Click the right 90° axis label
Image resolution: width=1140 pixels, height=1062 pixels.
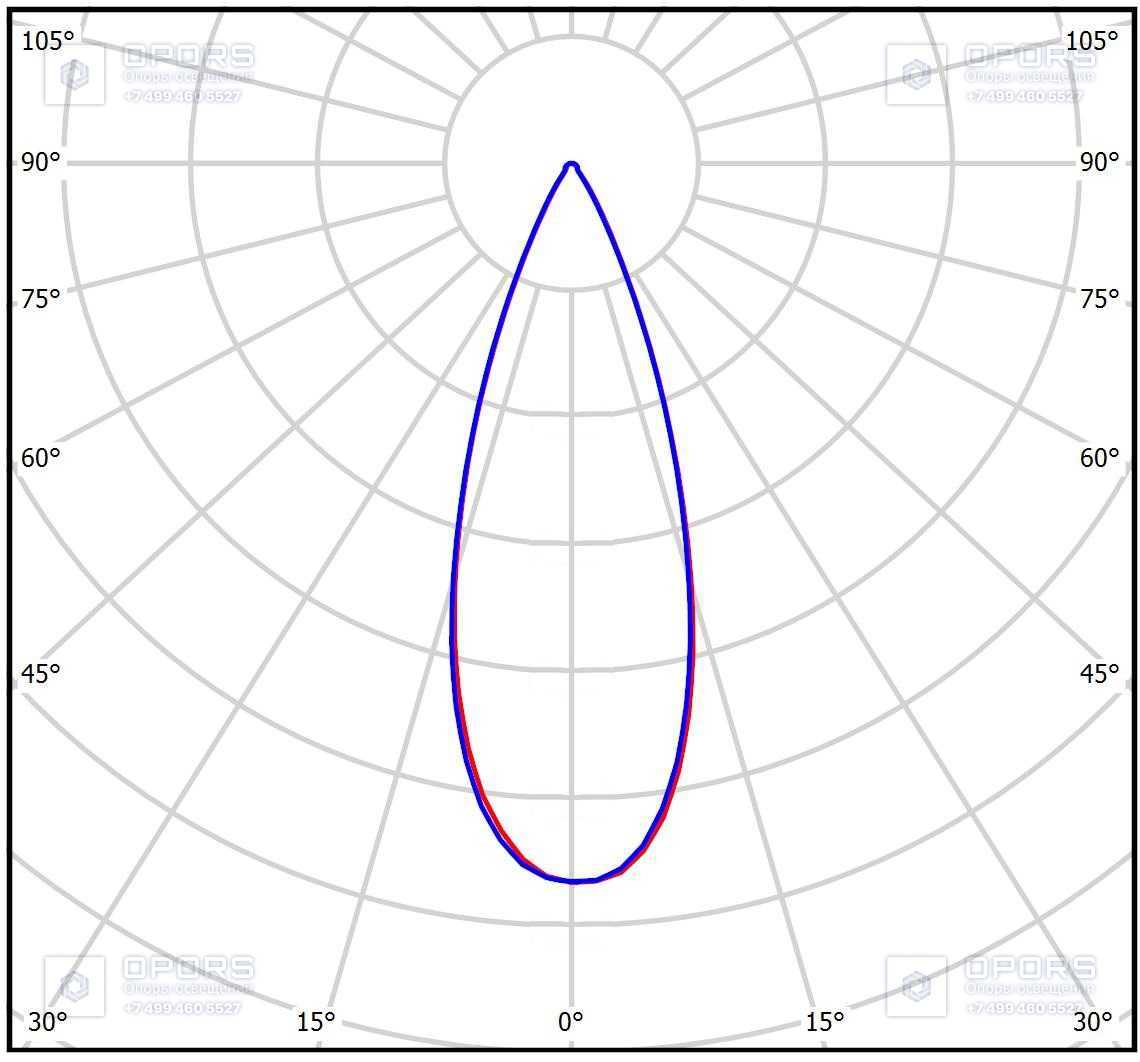[x=1099, y=162]
